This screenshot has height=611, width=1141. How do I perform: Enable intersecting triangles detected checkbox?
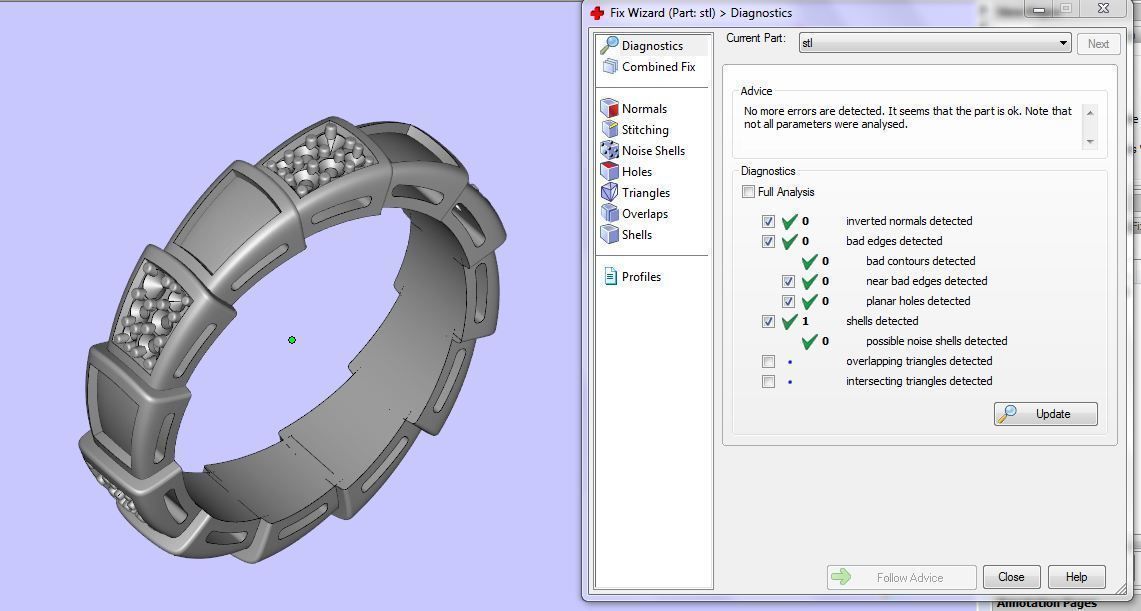[x=768, y=381]
